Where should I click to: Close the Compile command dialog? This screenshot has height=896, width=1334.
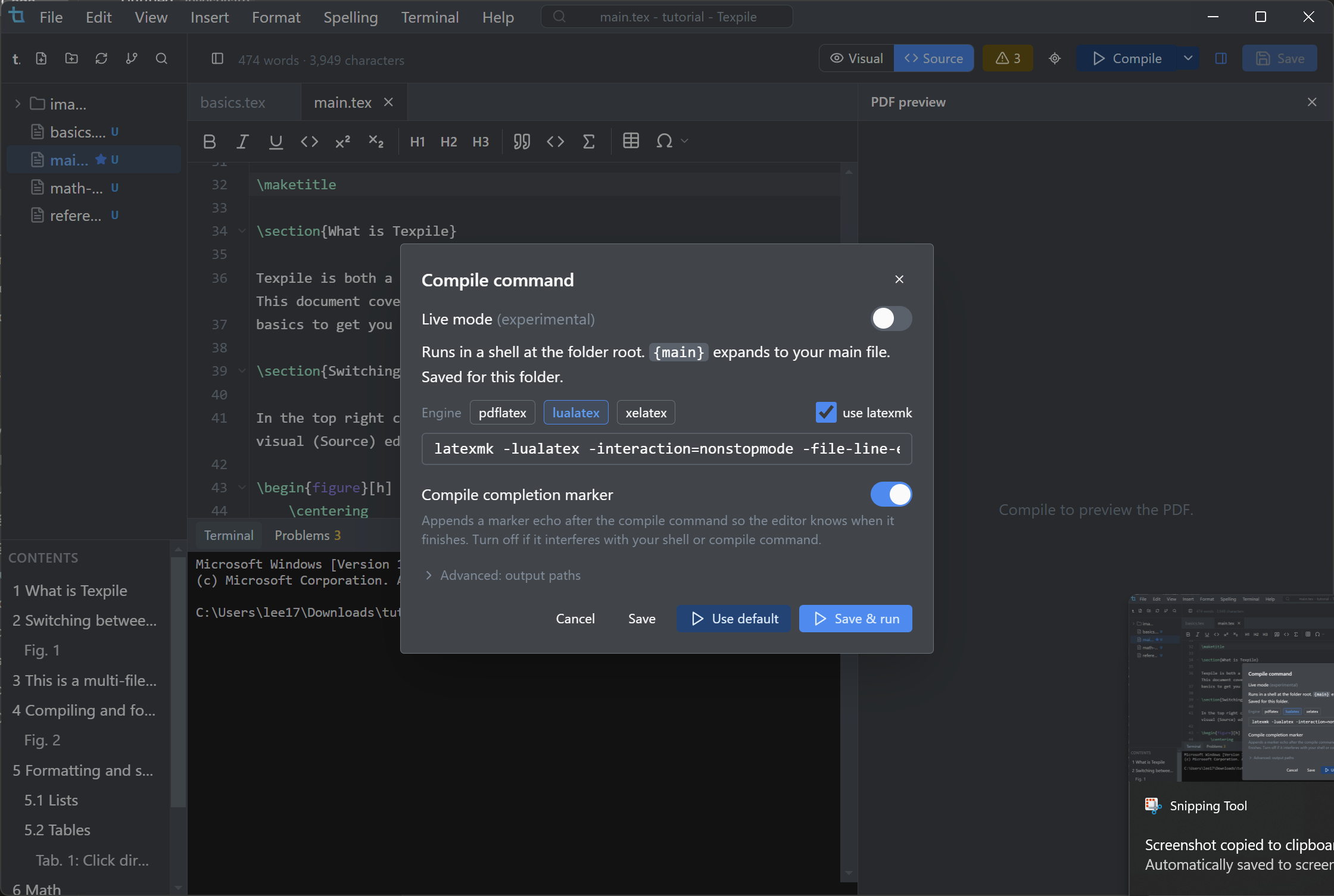click(x=899, y=279)
